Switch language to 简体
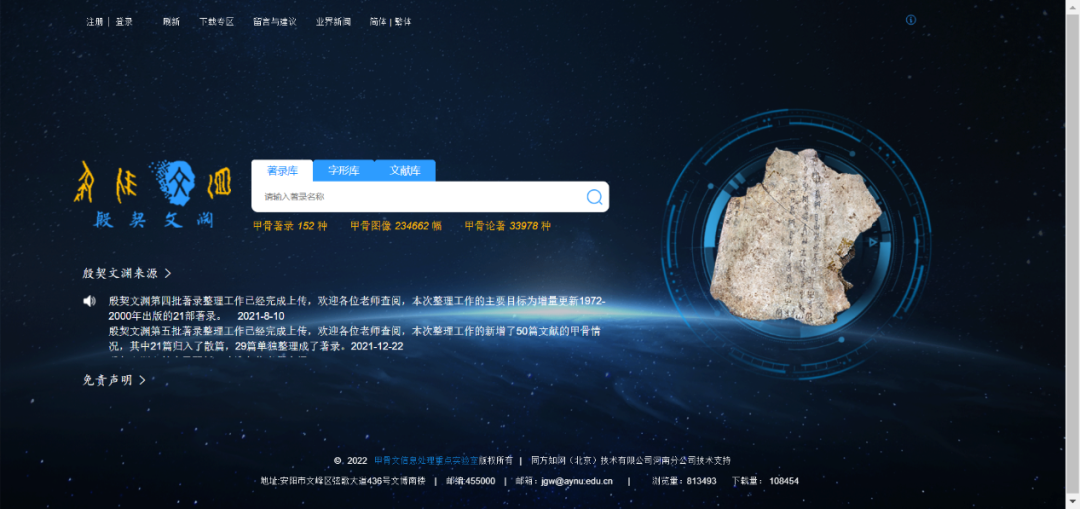1080x509 pixels. 377,22
